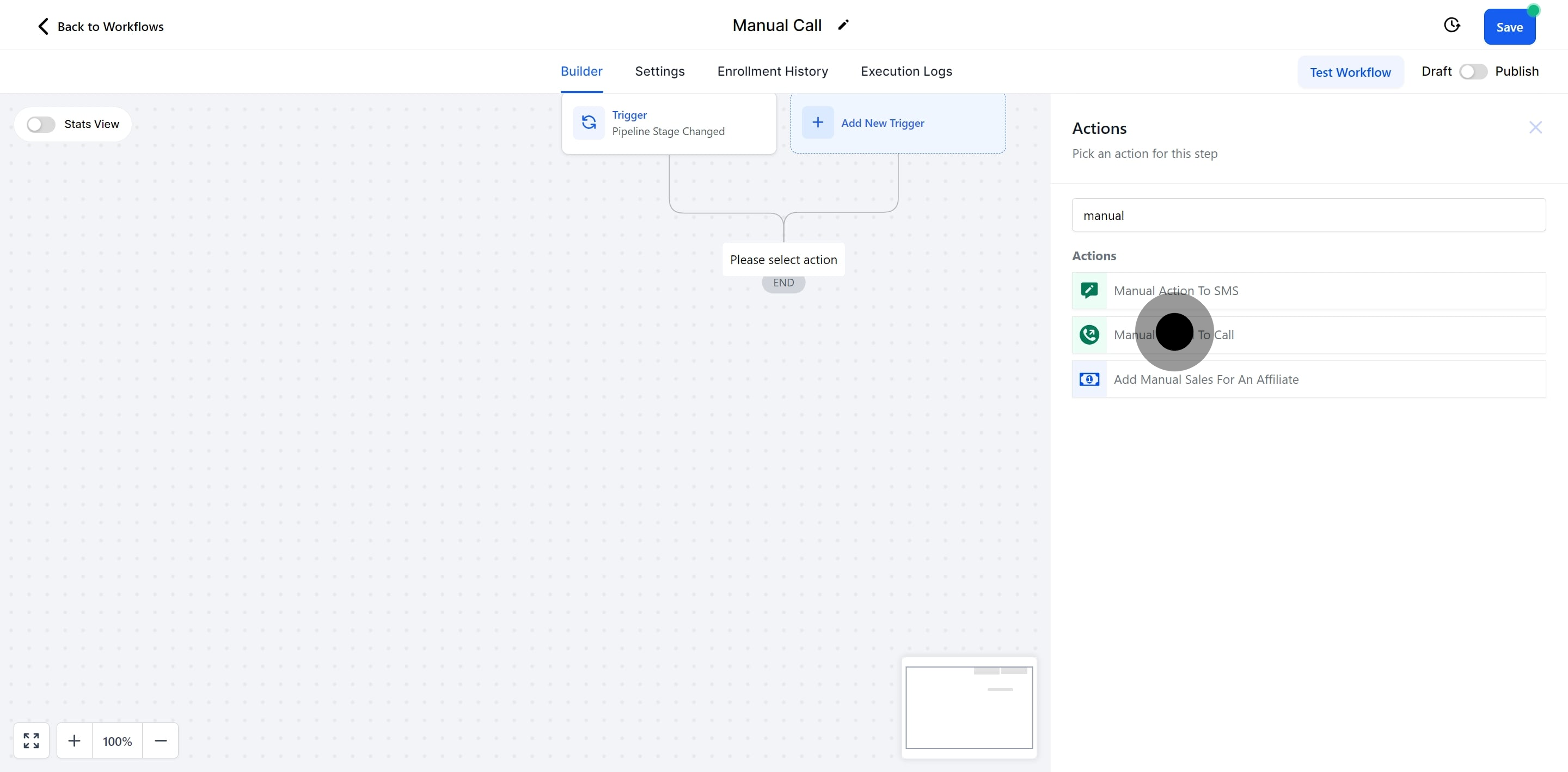
Task: Open the version history clock icon
Action: pyautogui.click(x=1451, y=25)
